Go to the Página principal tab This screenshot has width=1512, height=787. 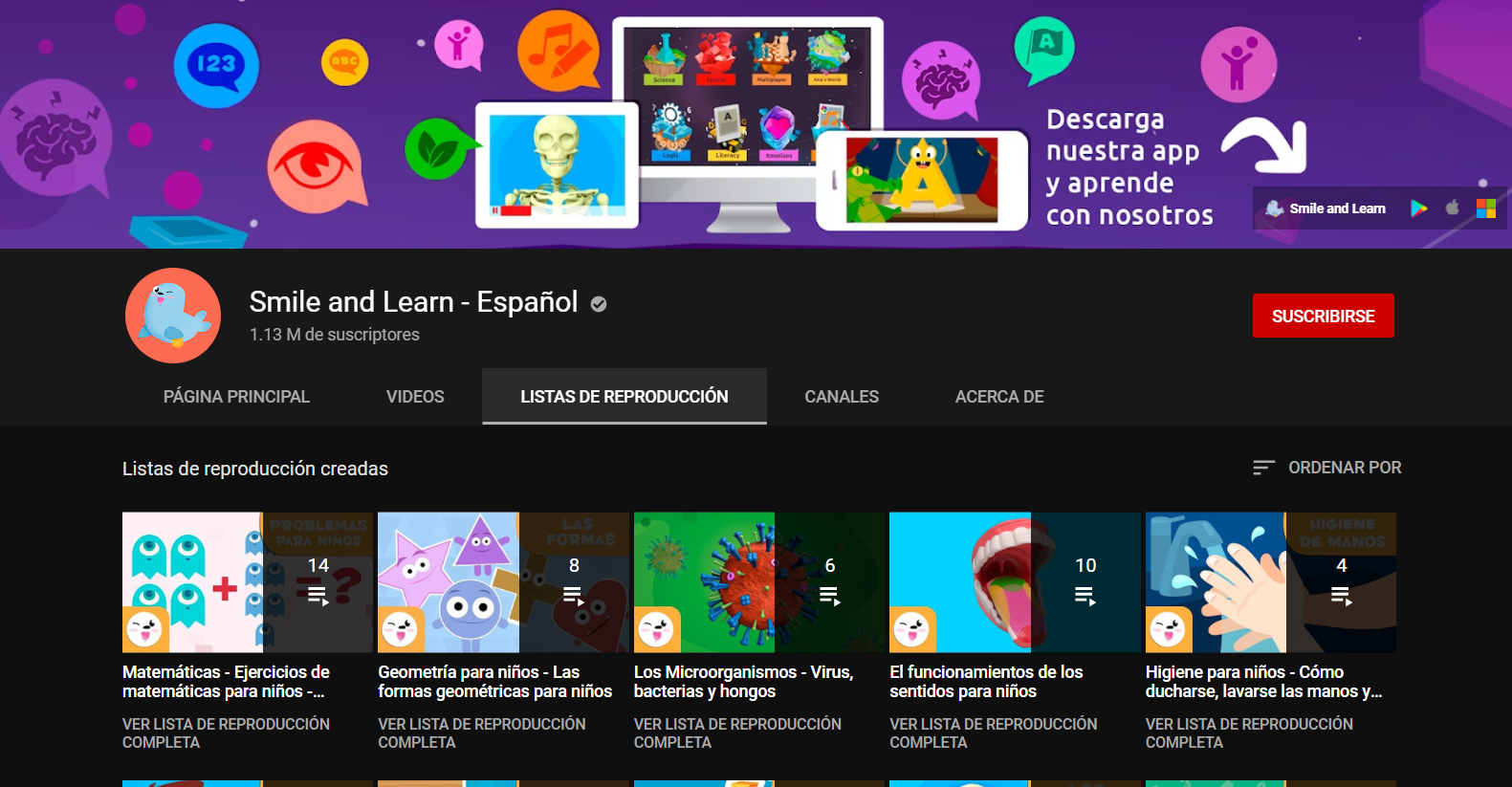coord(236,396)
